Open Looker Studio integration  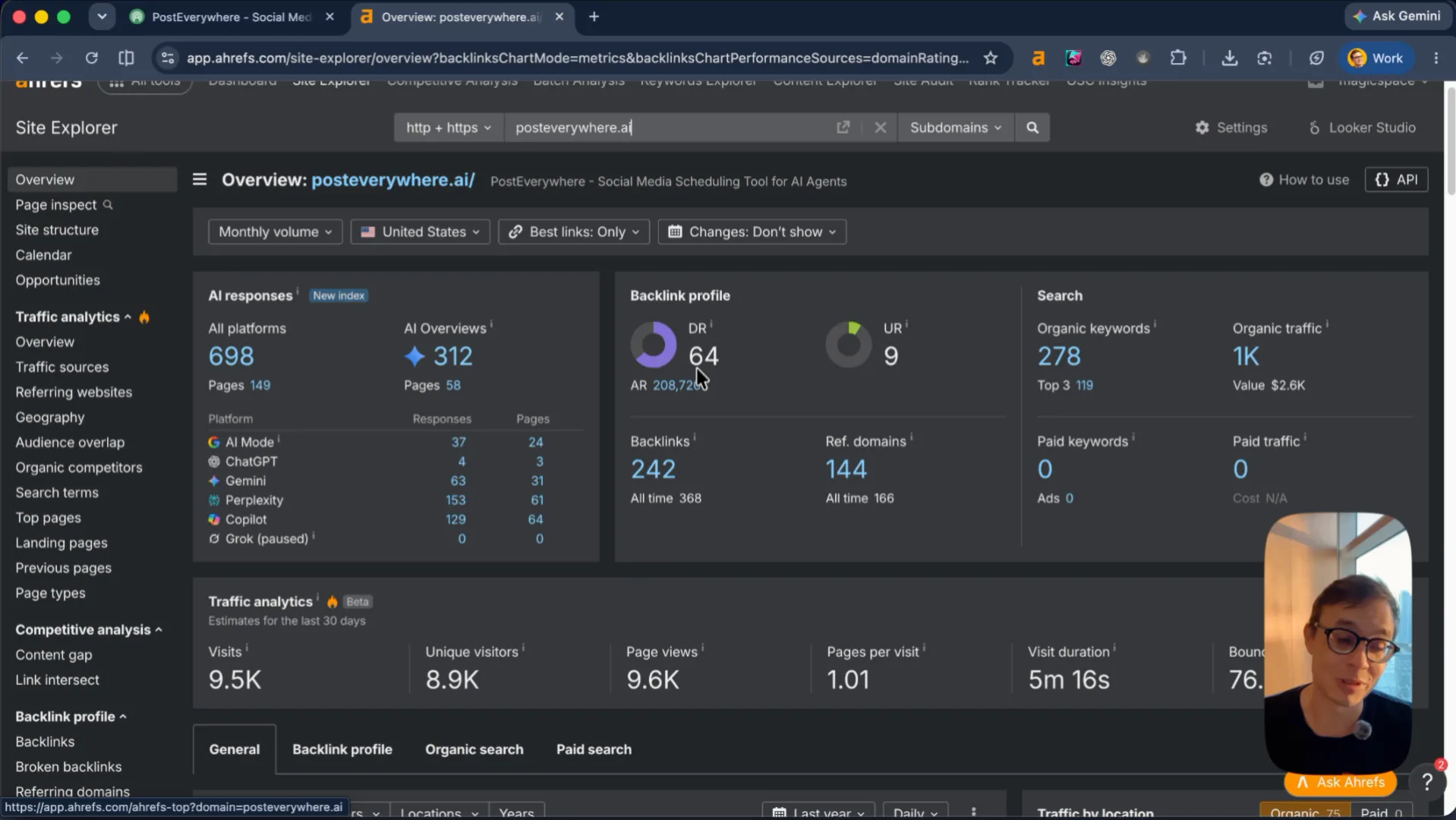click(1362, 128)
